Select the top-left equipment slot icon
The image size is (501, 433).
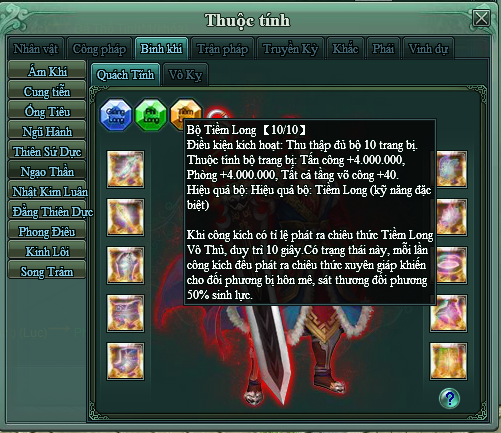tap(125, 169)
